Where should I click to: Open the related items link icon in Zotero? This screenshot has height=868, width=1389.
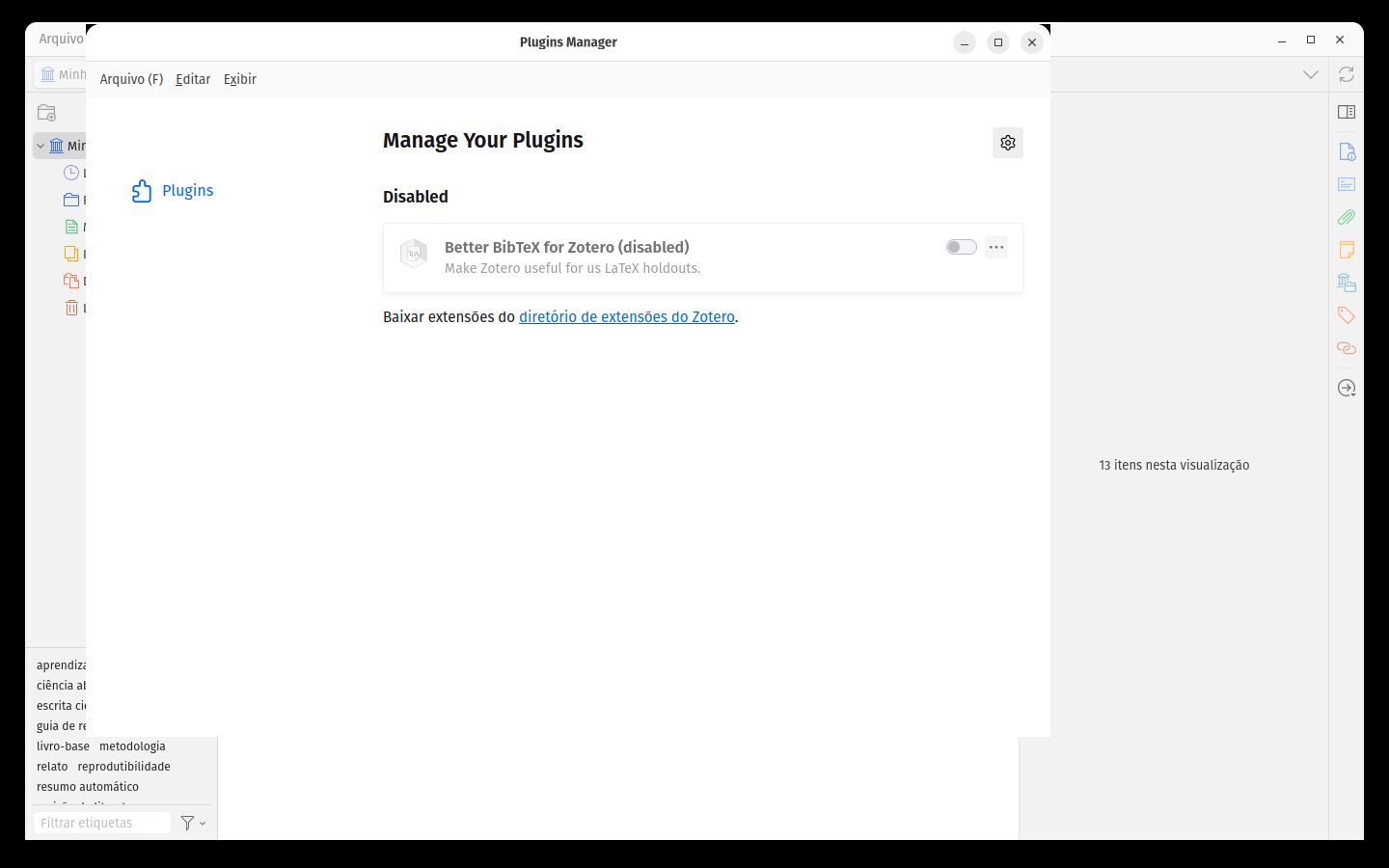pos(1347,348)
